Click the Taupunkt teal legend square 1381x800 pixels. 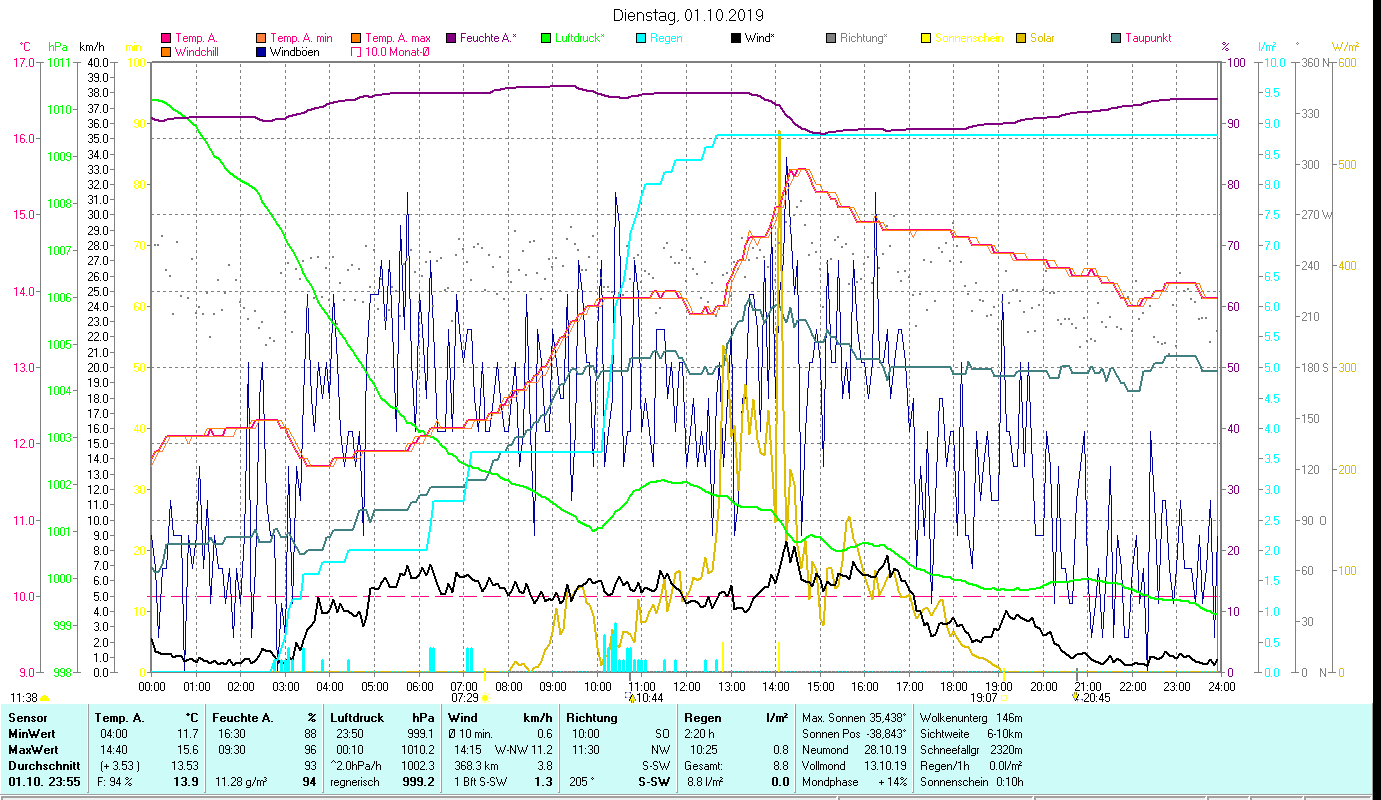[x=1116, y=38]
